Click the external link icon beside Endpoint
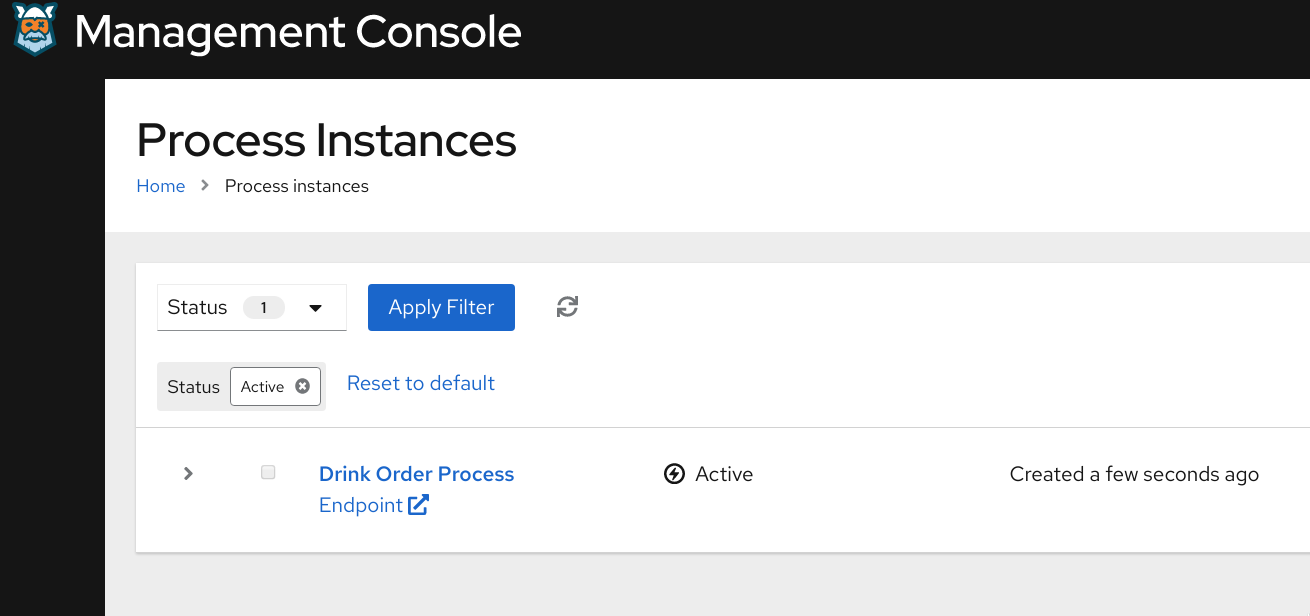This screenshot has width=1310, height=616. coord(421,505)
